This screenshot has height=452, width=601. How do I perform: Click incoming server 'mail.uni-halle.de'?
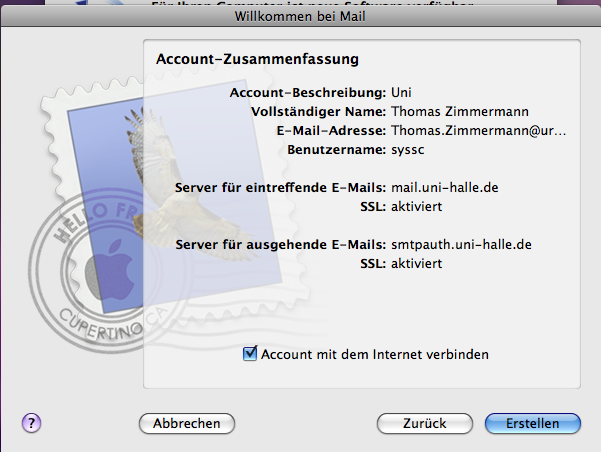tap(445, 187)
